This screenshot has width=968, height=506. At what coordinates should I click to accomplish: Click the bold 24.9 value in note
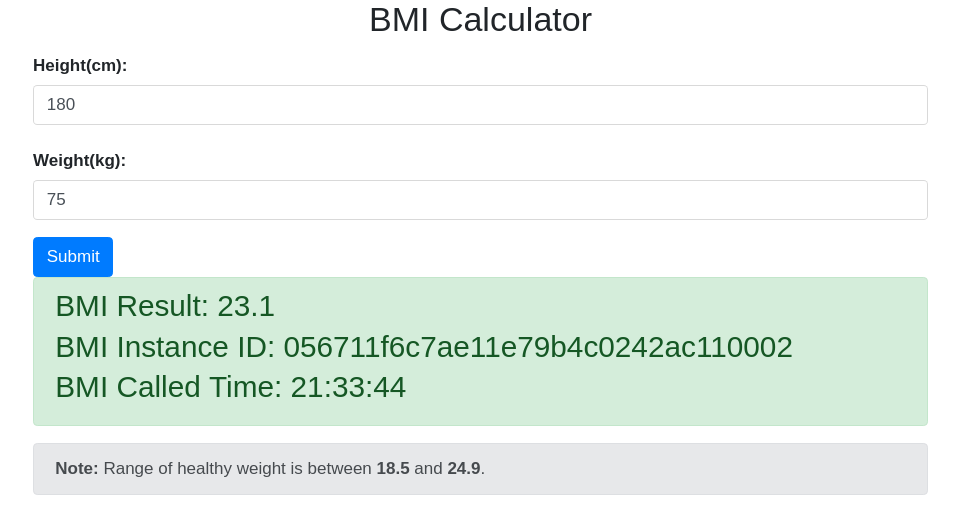pos(464,469)
